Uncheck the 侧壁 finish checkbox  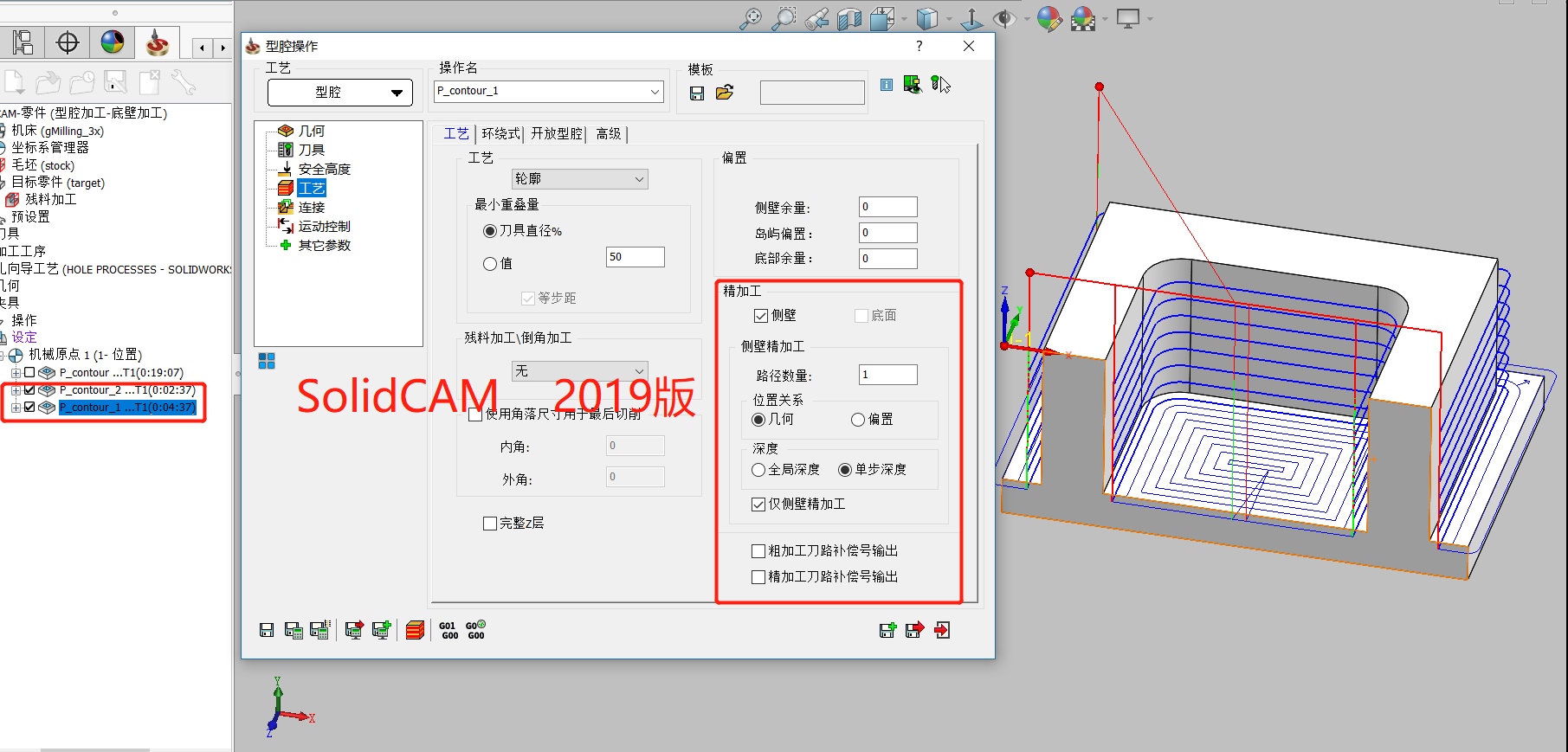click(x=761, y=316)
